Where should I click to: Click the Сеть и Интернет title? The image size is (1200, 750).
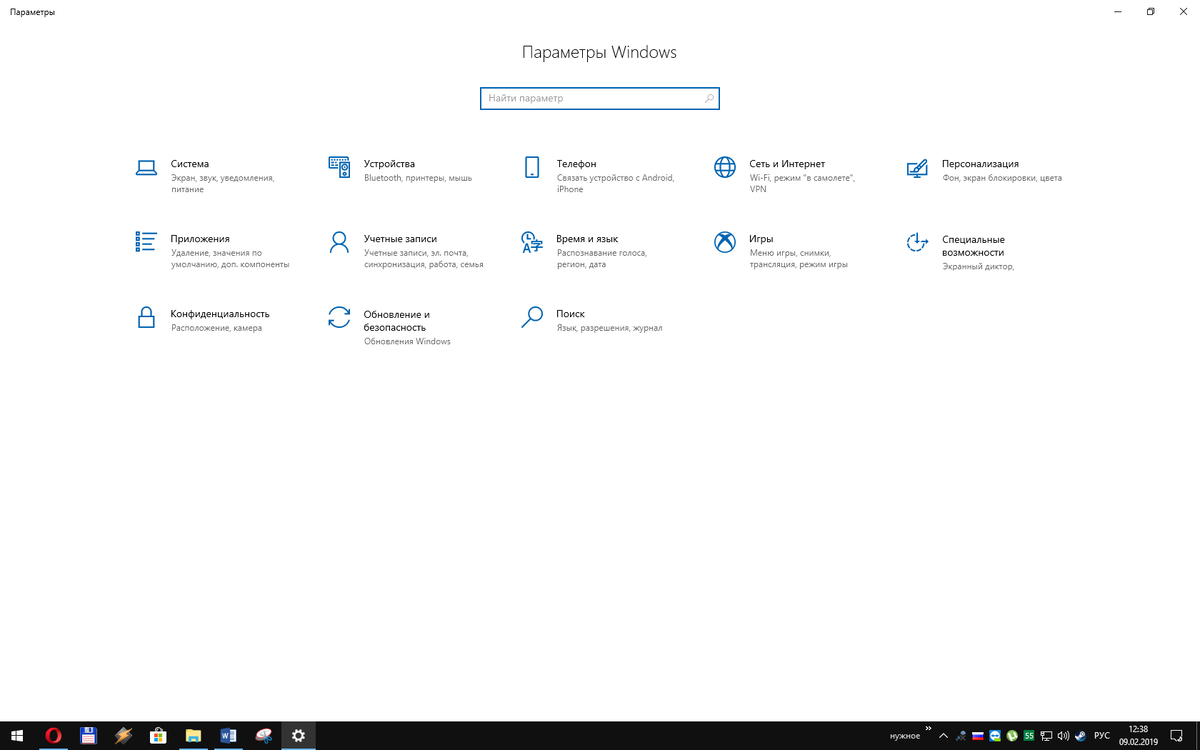(x=787, y=164)
